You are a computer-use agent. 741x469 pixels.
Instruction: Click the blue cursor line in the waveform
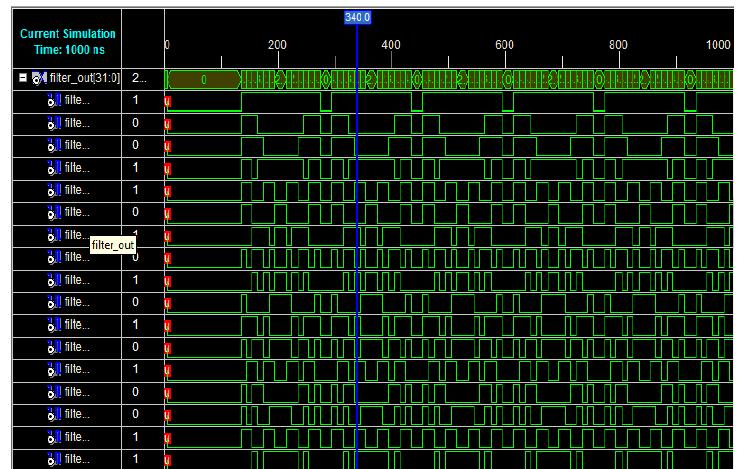pyautogui.click(x=357, y=246)
